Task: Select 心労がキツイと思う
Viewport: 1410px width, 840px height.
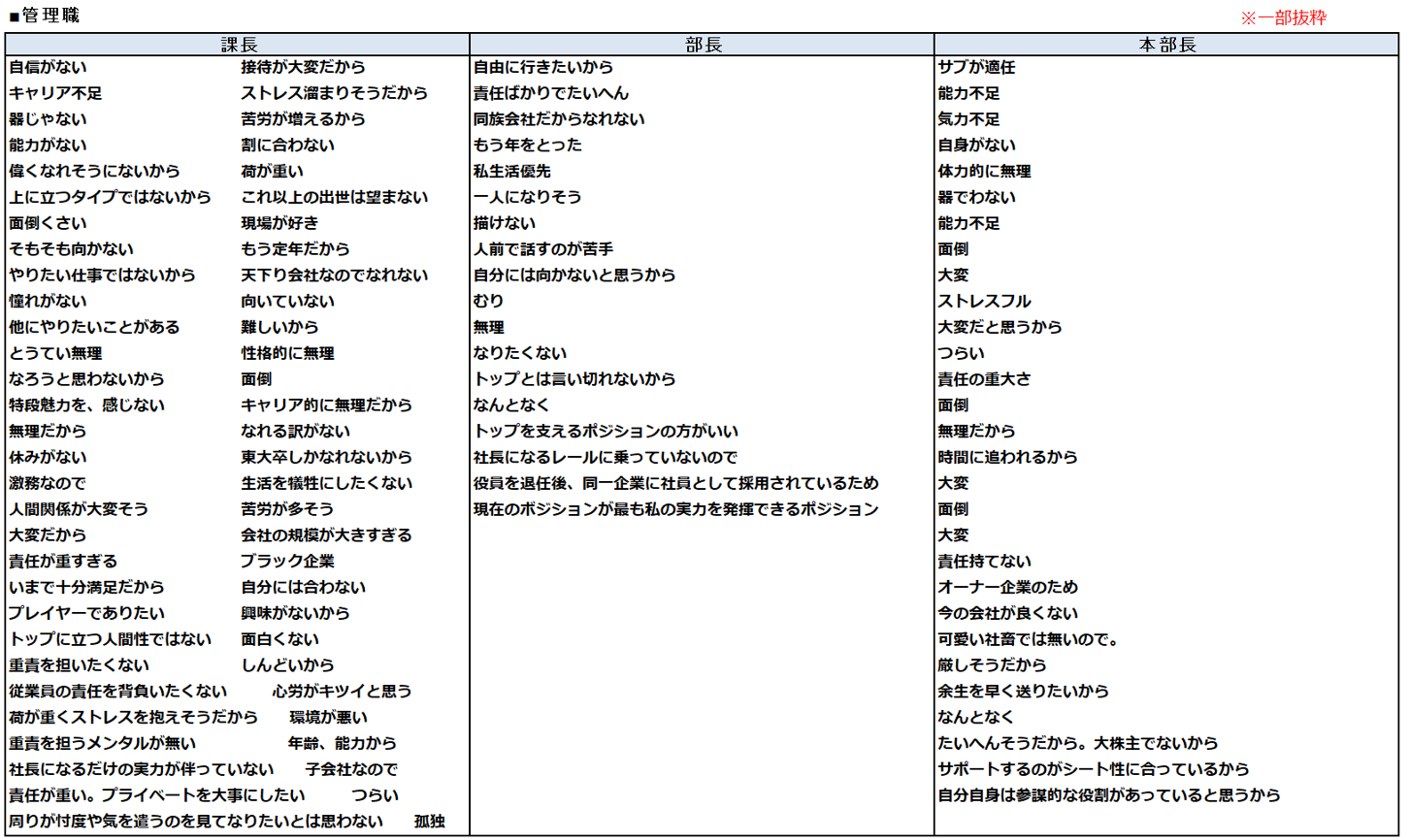Action: click(343, 691)
